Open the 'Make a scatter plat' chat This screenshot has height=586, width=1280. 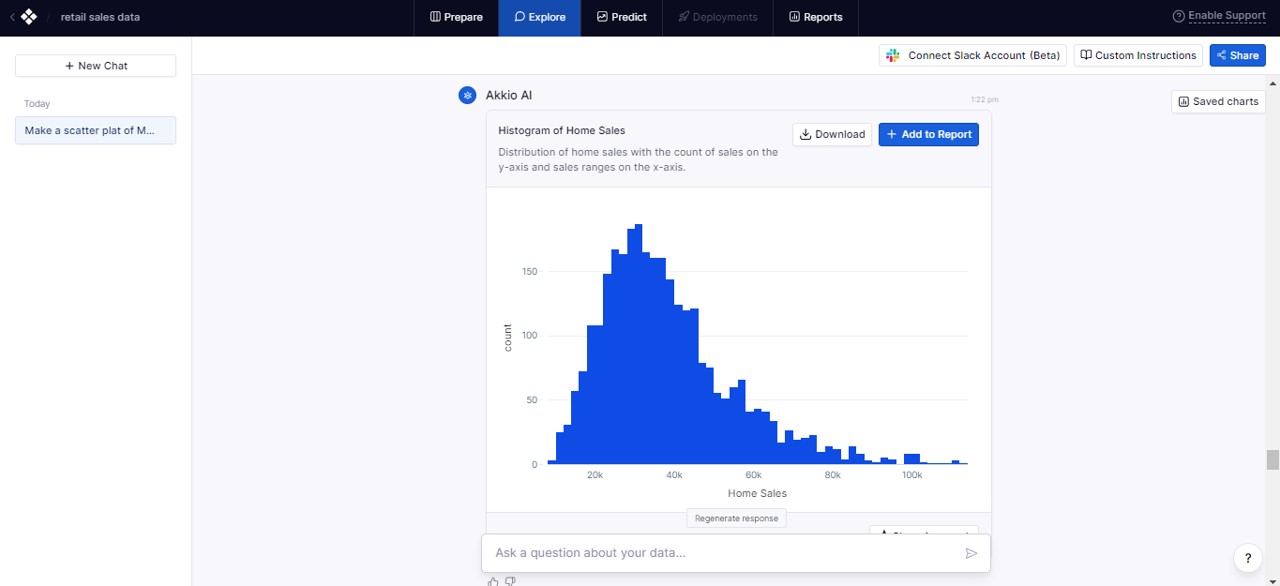pos(95,130)
